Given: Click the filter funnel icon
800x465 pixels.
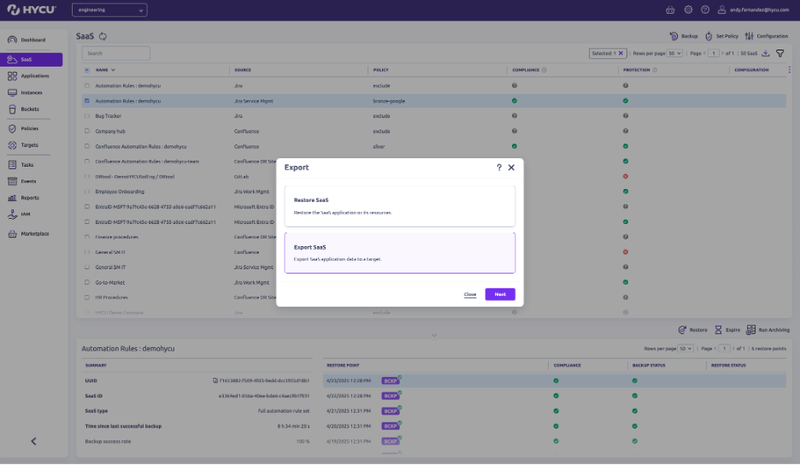Looking at the screenshot, I should click(x=780, y=53).
